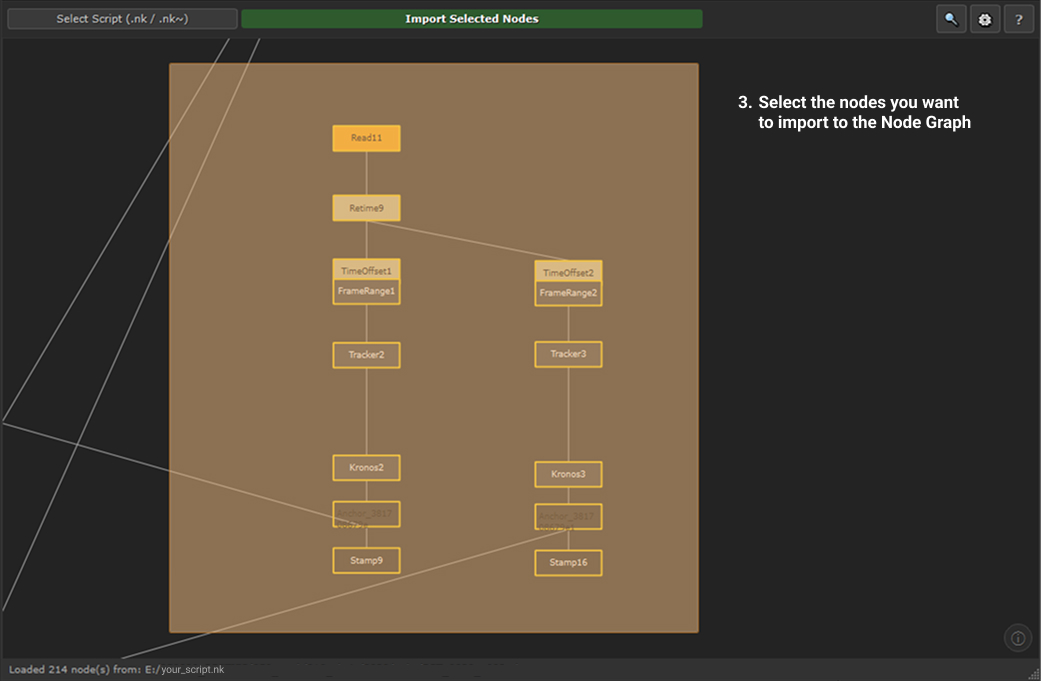
Task: Click the Stamp16 node
Action: [568, 563]
